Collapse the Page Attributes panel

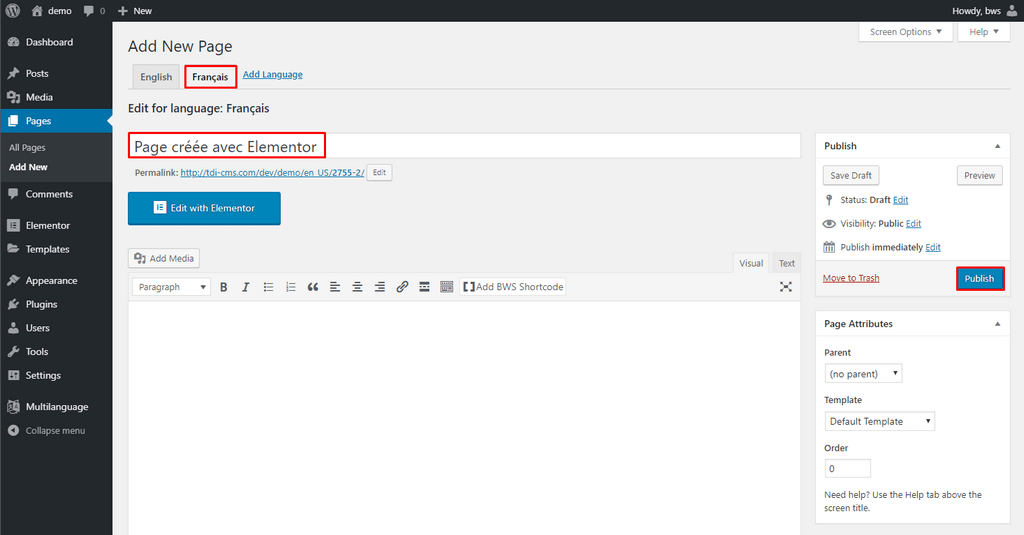point(997,324)
